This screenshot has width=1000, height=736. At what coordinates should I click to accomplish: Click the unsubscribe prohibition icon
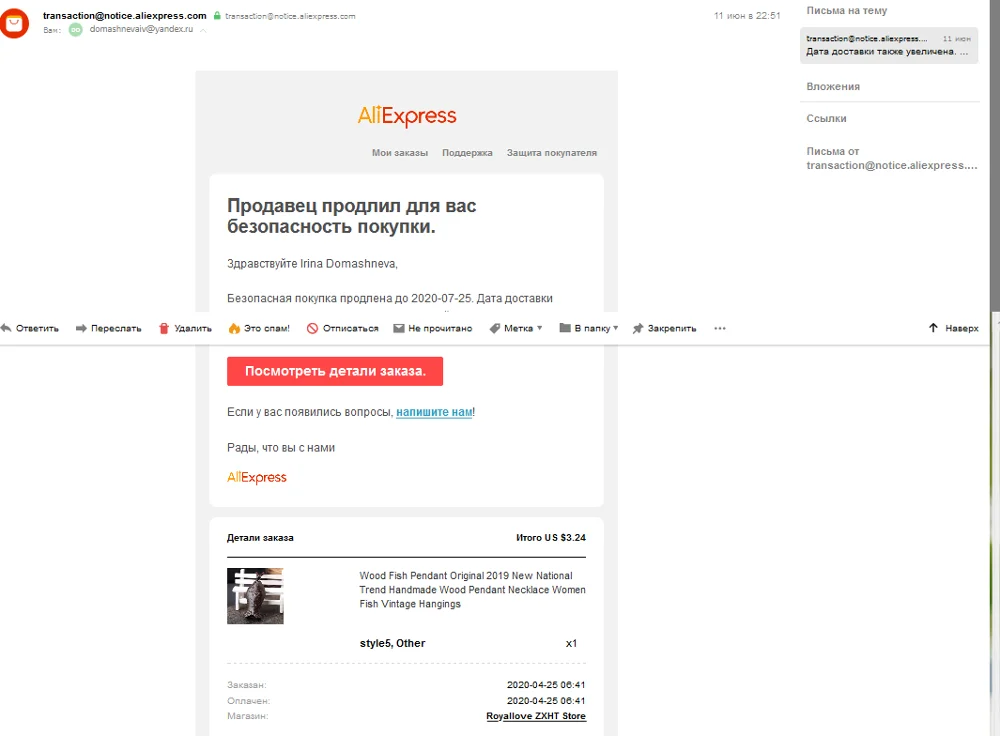pos(312,328)
